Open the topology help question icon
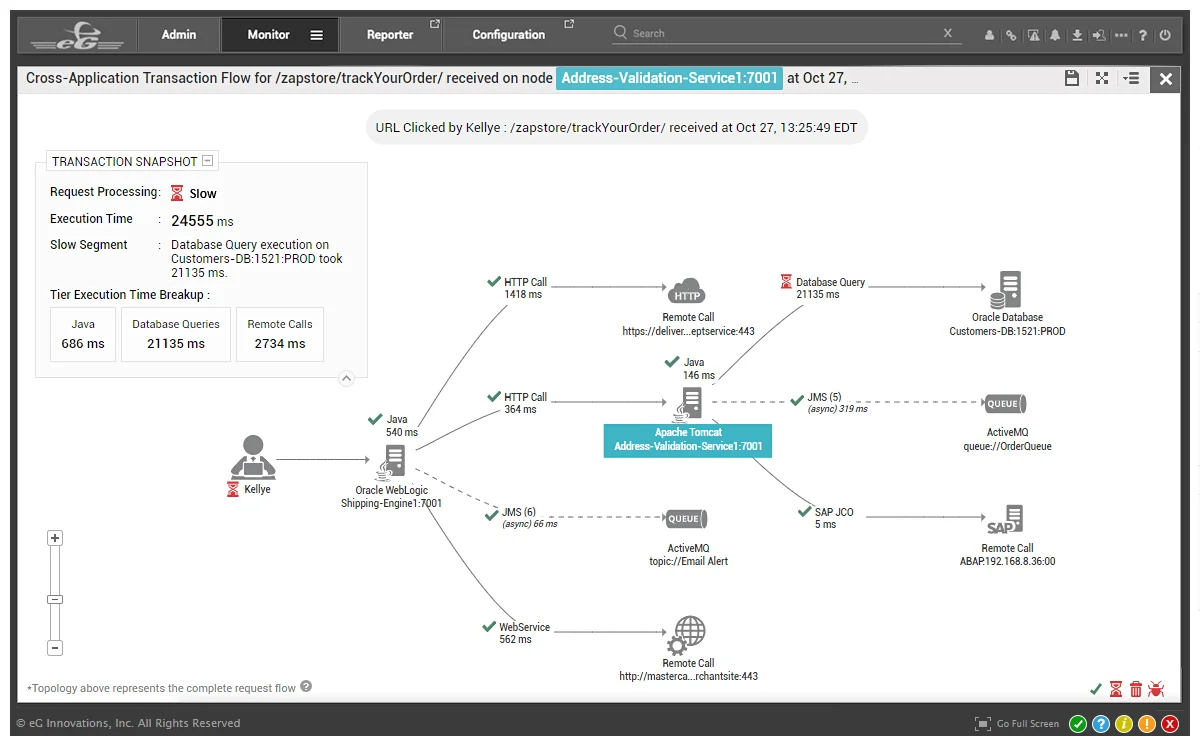The width and height of the screenshot is (1200, 746). click(306, 686)
